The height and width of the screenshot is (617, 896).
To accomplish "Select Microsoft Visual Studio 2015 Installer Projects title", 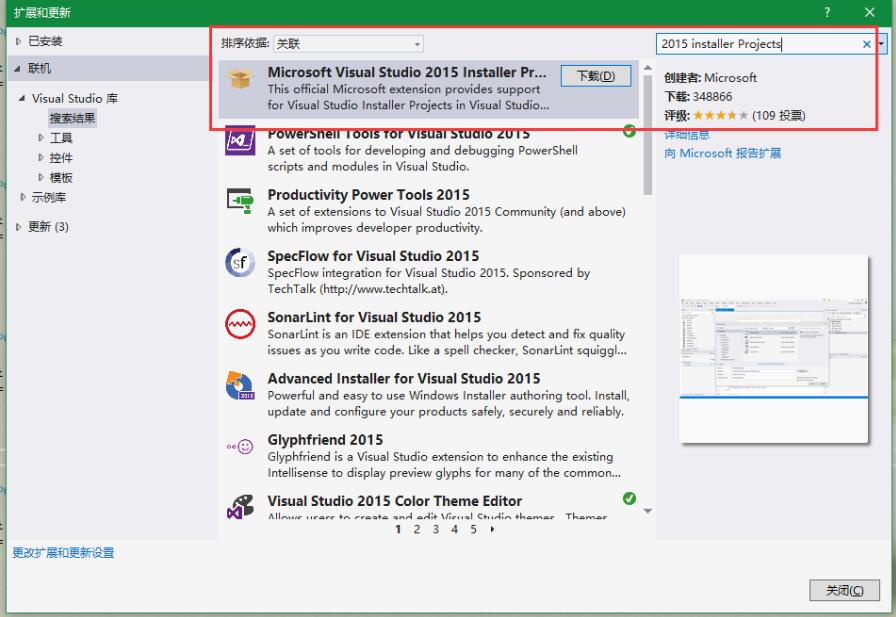I will (x=407, y=72).
